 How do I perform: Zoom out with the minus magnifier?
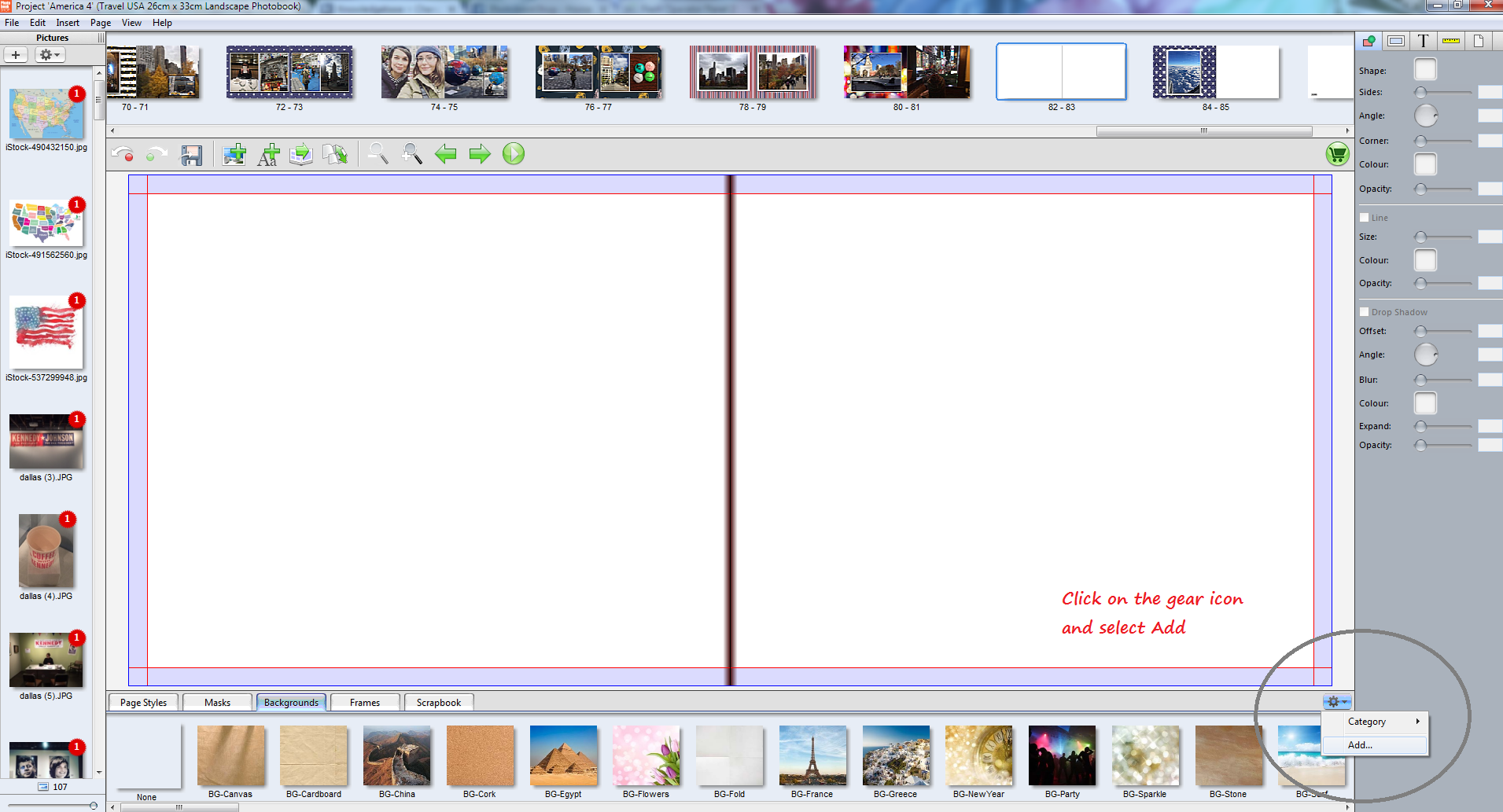coord(378,153)
